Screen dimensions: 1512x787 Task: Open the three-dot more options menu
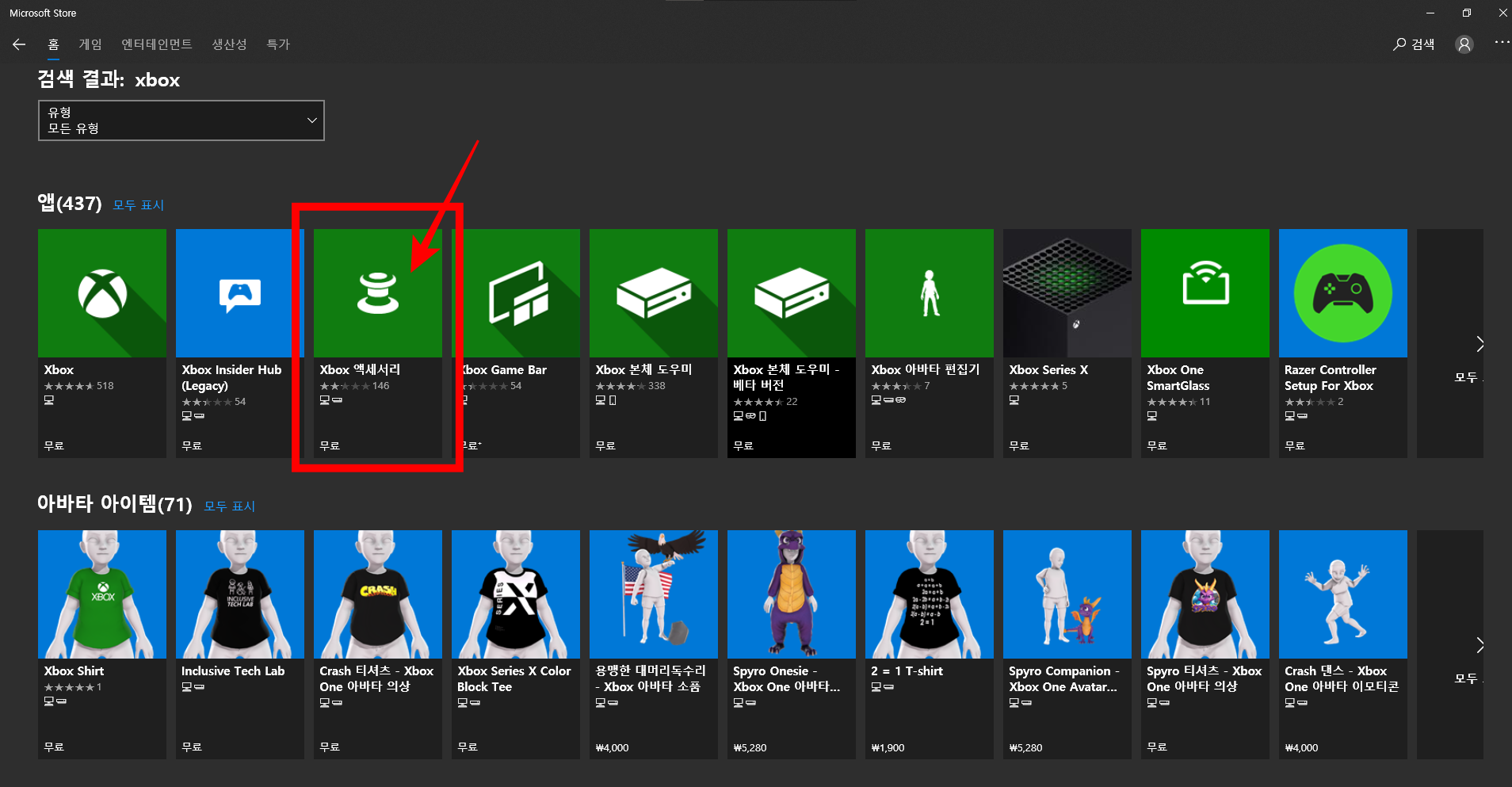click(1502, 43)
